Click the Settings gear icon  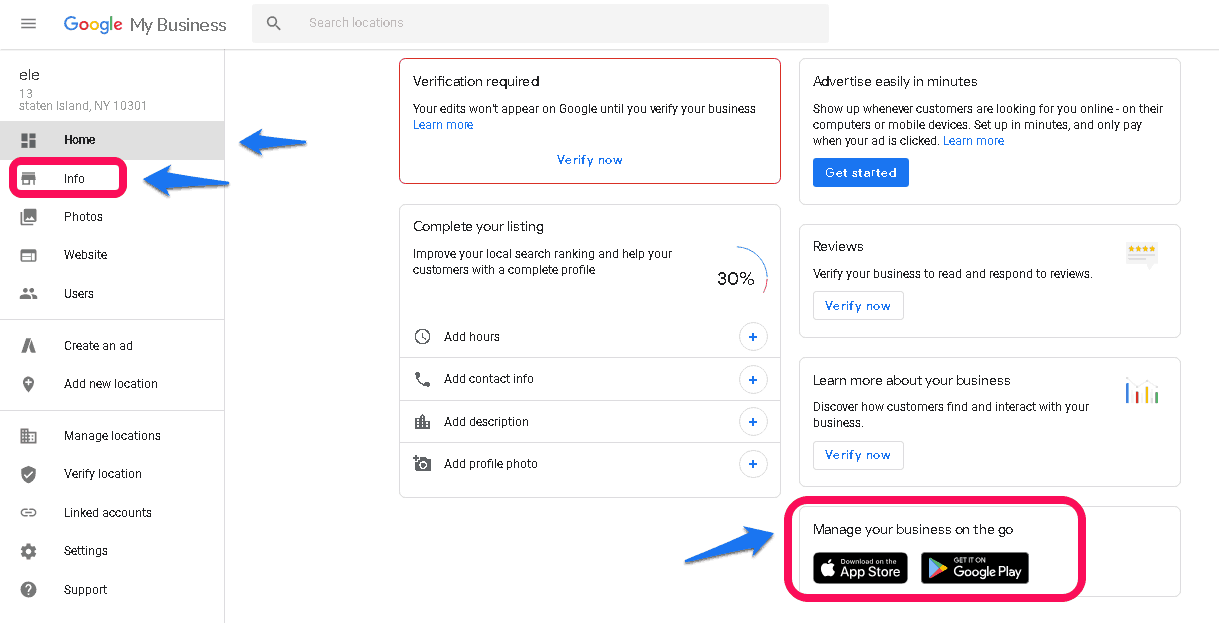point(29,551)
